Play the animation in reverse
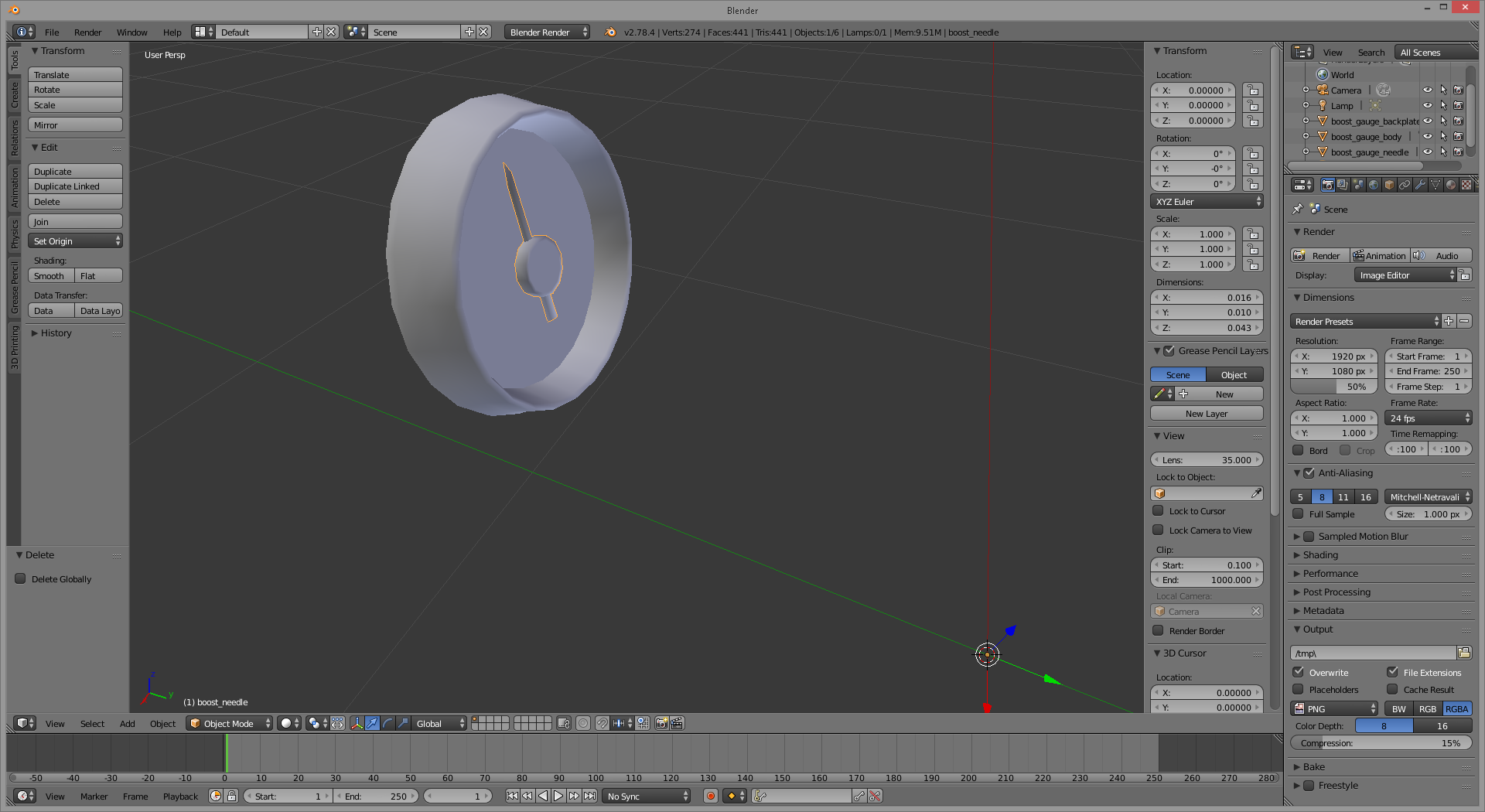Screen dimensions: 1485x812 [543, 796]
